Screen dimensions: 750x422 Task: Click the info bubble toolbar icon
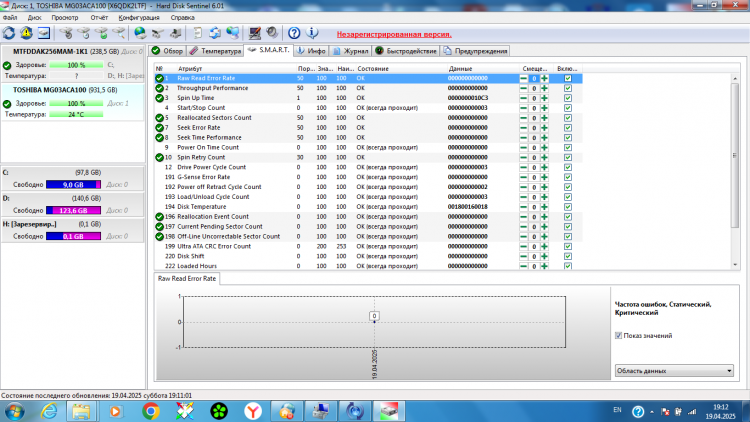(312, 33)
